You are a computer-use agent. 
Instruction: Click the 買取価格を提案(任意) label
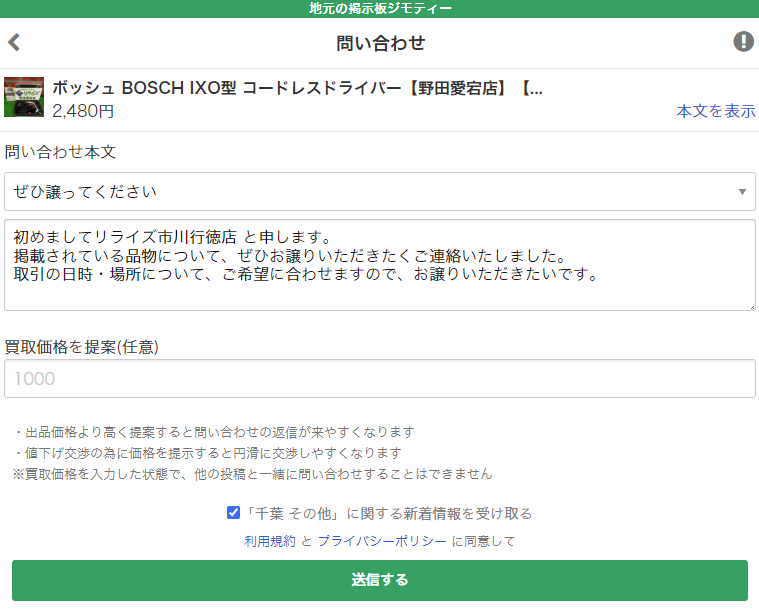click(x=82, y=347)
